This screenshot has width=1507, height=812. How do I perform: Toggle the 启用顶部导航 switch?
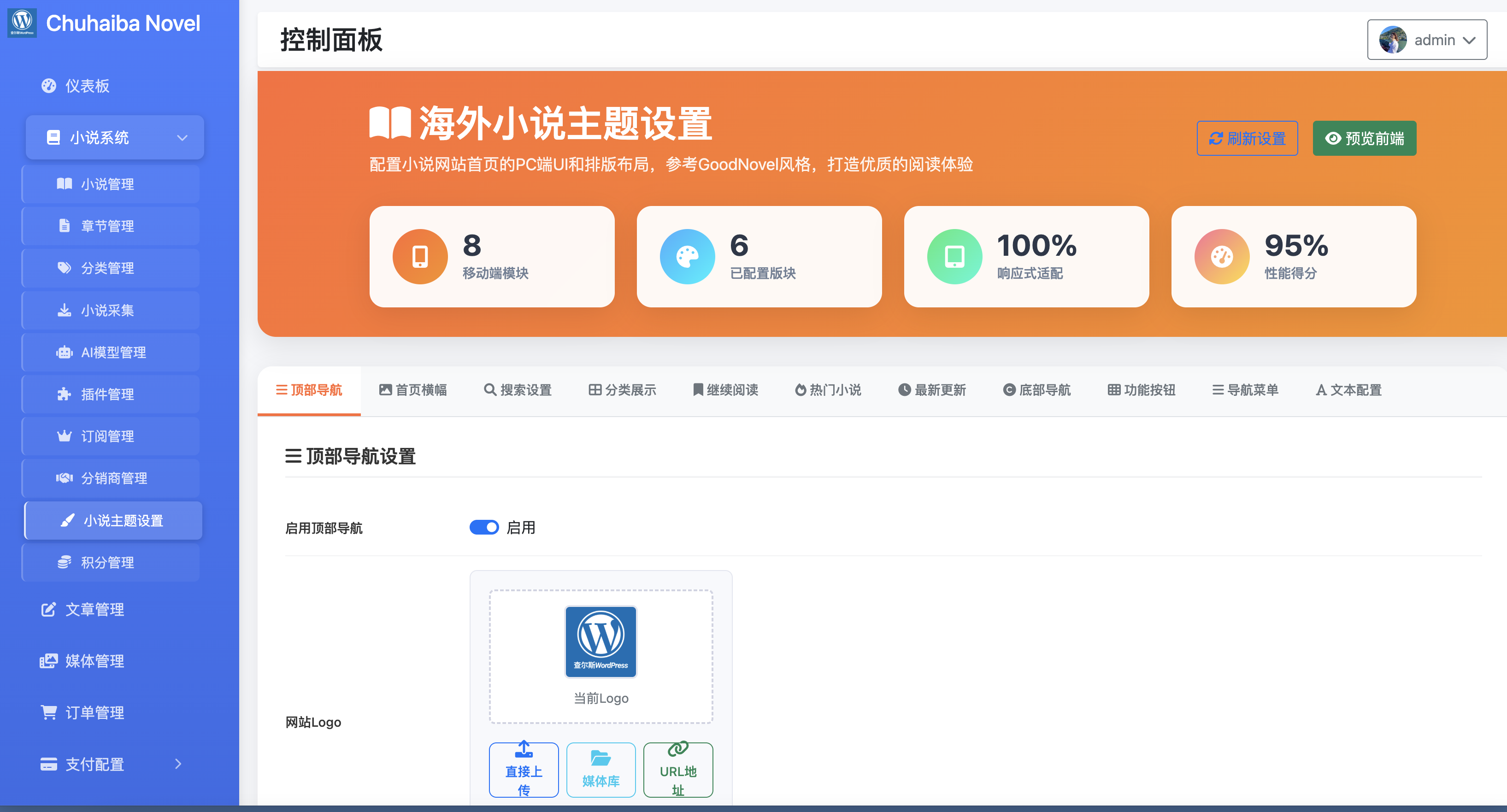(x=484, y=528)
